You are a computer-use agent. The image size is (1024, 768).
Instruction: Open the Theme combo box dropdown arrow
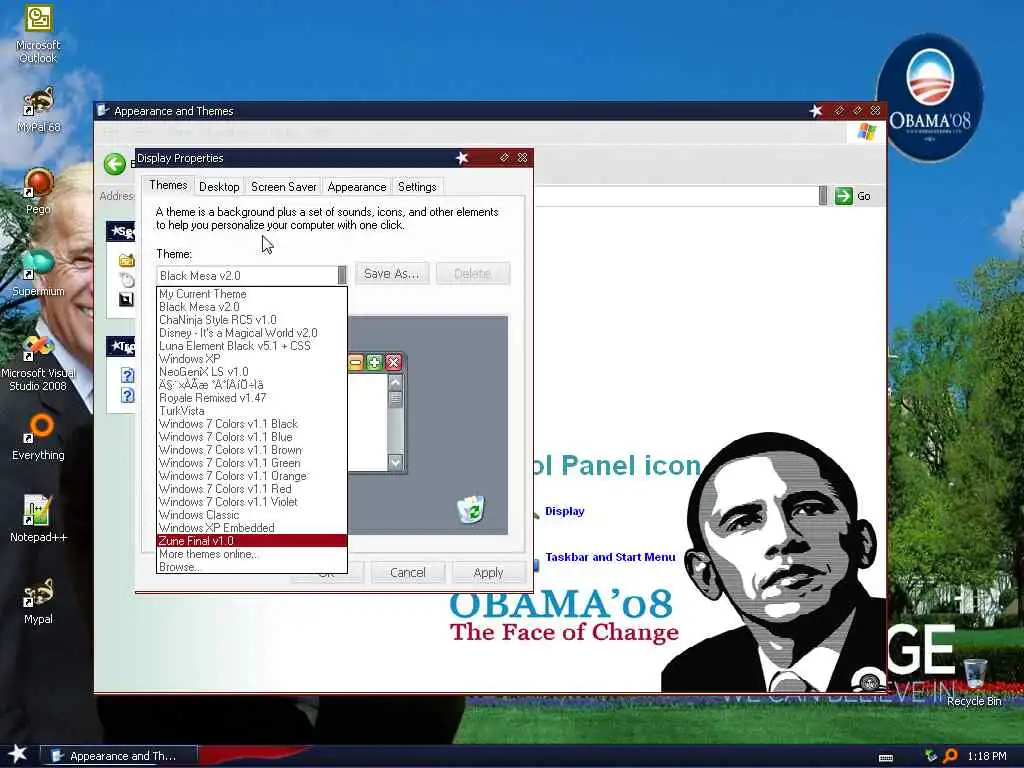coord(342,275)
